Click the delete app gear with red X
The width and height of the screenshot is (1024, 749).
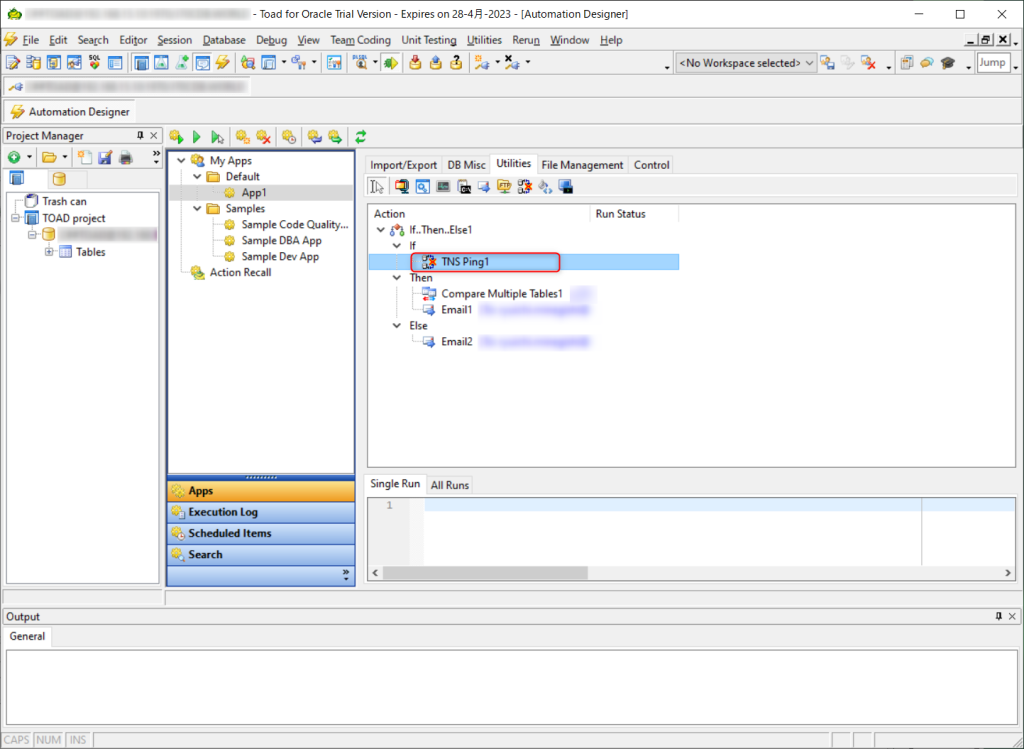click(263, 136)
